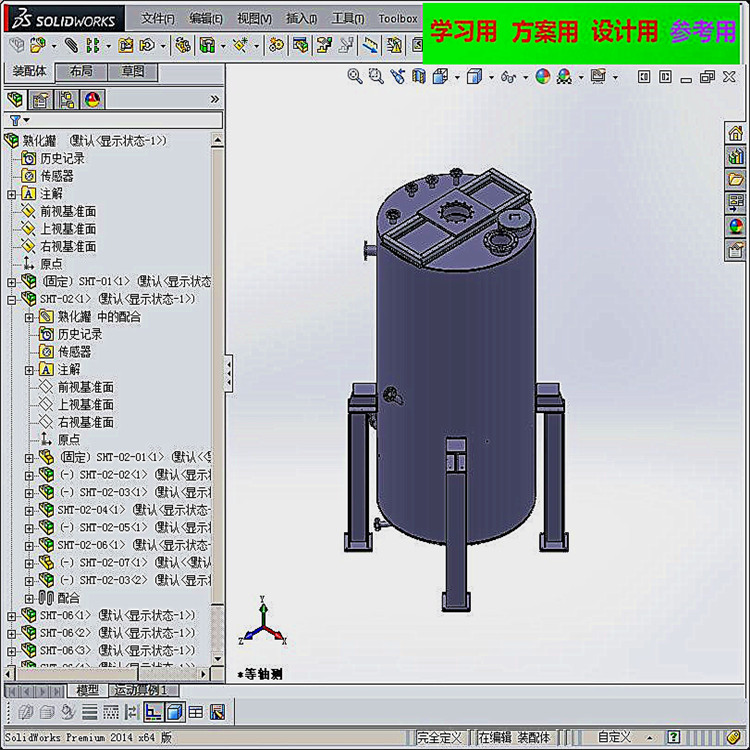
Task: Open the DisplayManager color ball tab
Action: point(92,99)
